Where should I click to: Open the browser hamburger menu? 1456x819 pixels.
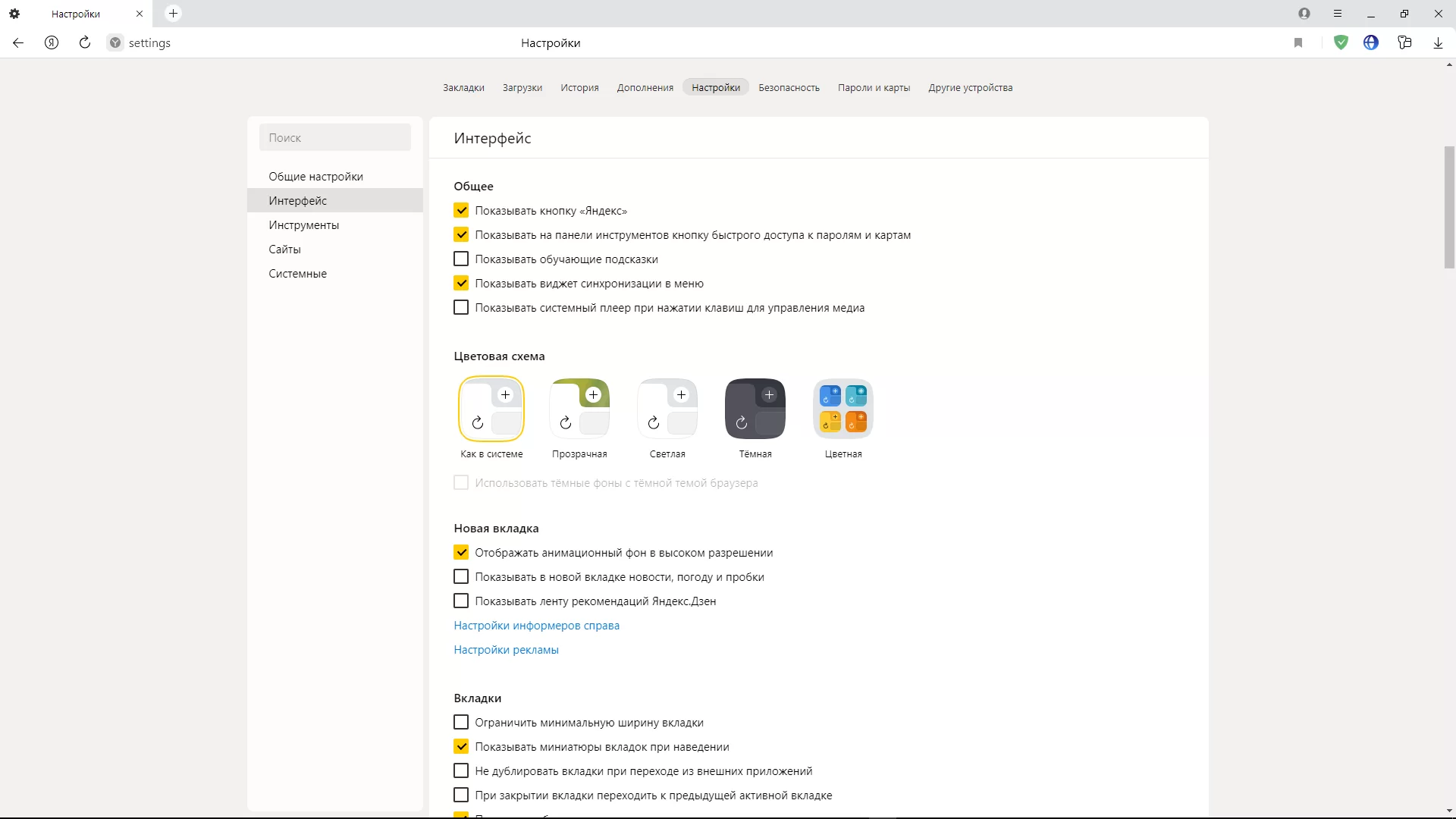tap(1338, 14)
